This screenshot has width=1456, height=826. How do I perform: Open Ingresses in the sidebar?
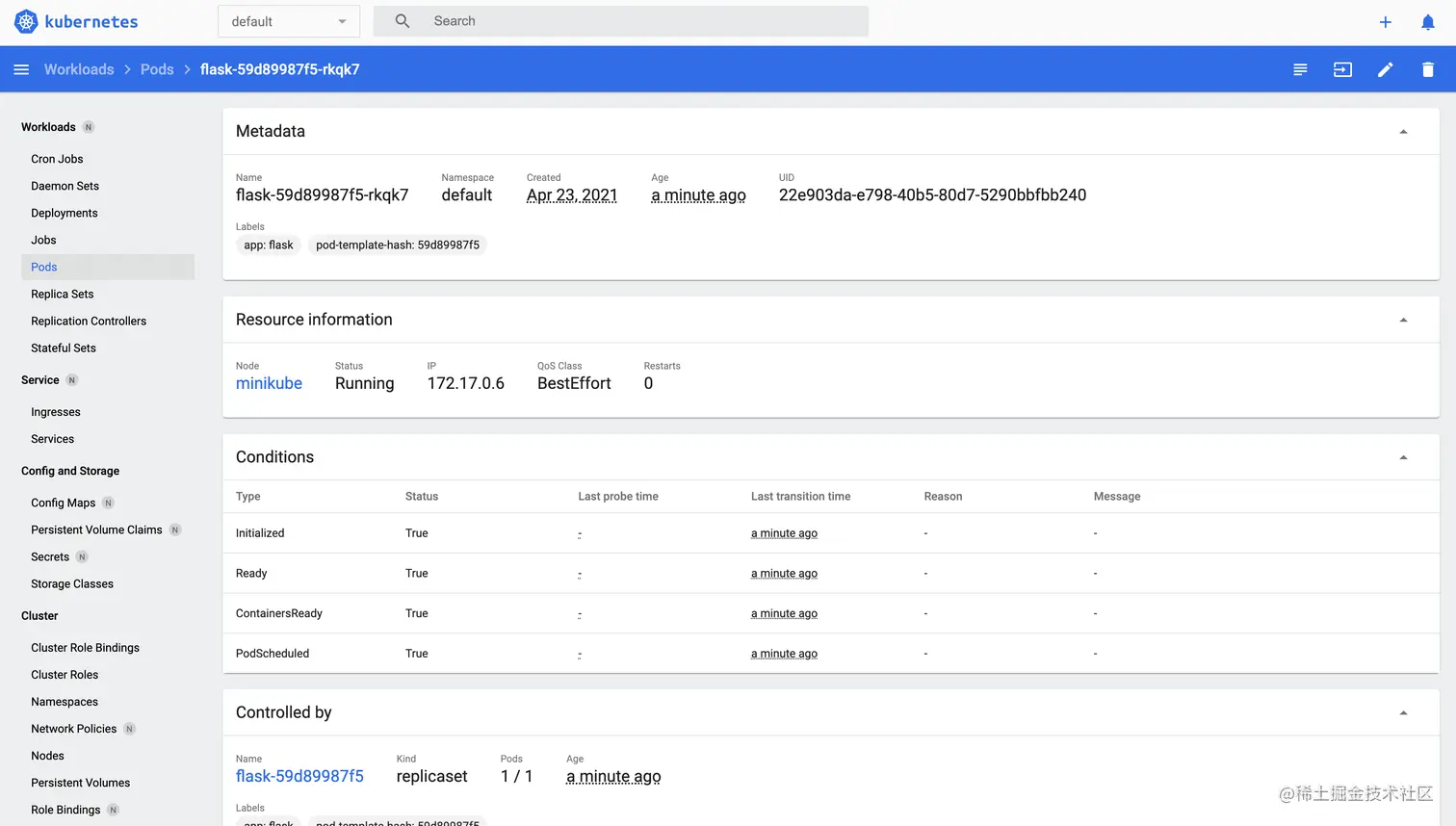56,412
